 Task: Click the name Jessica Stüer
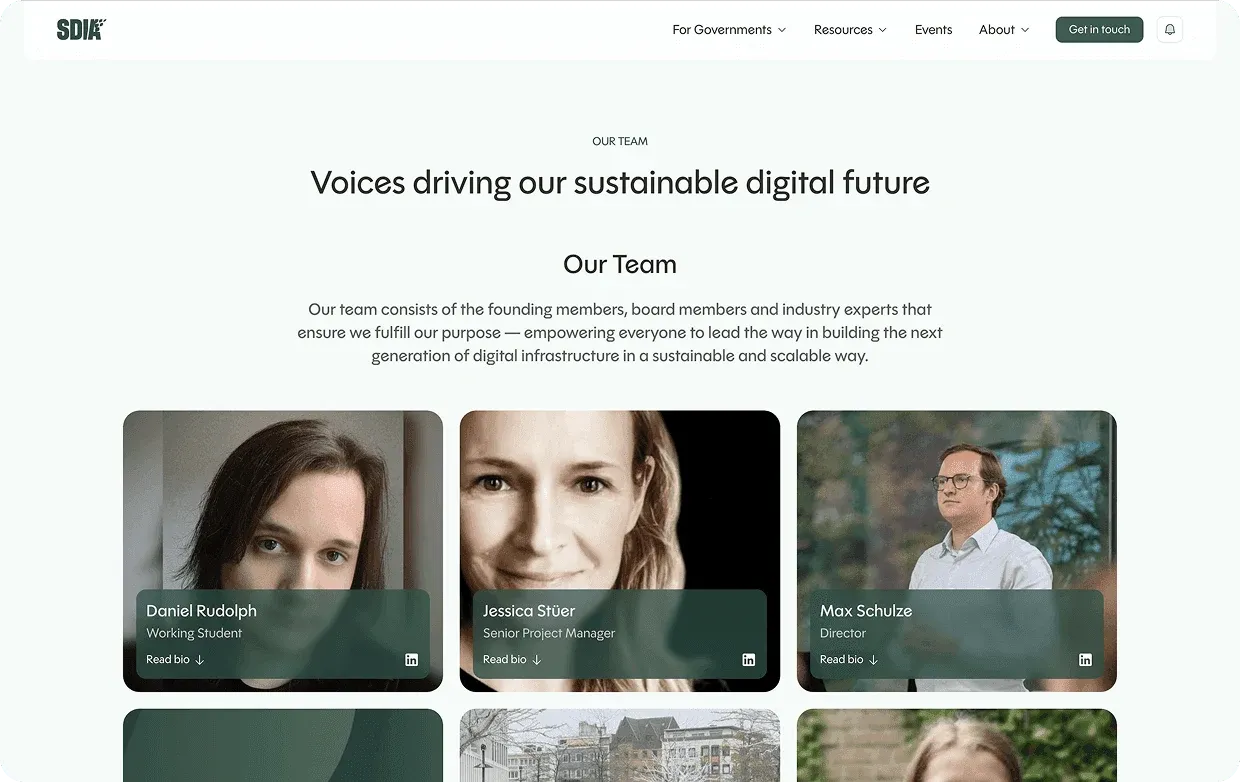click(529, 611)
